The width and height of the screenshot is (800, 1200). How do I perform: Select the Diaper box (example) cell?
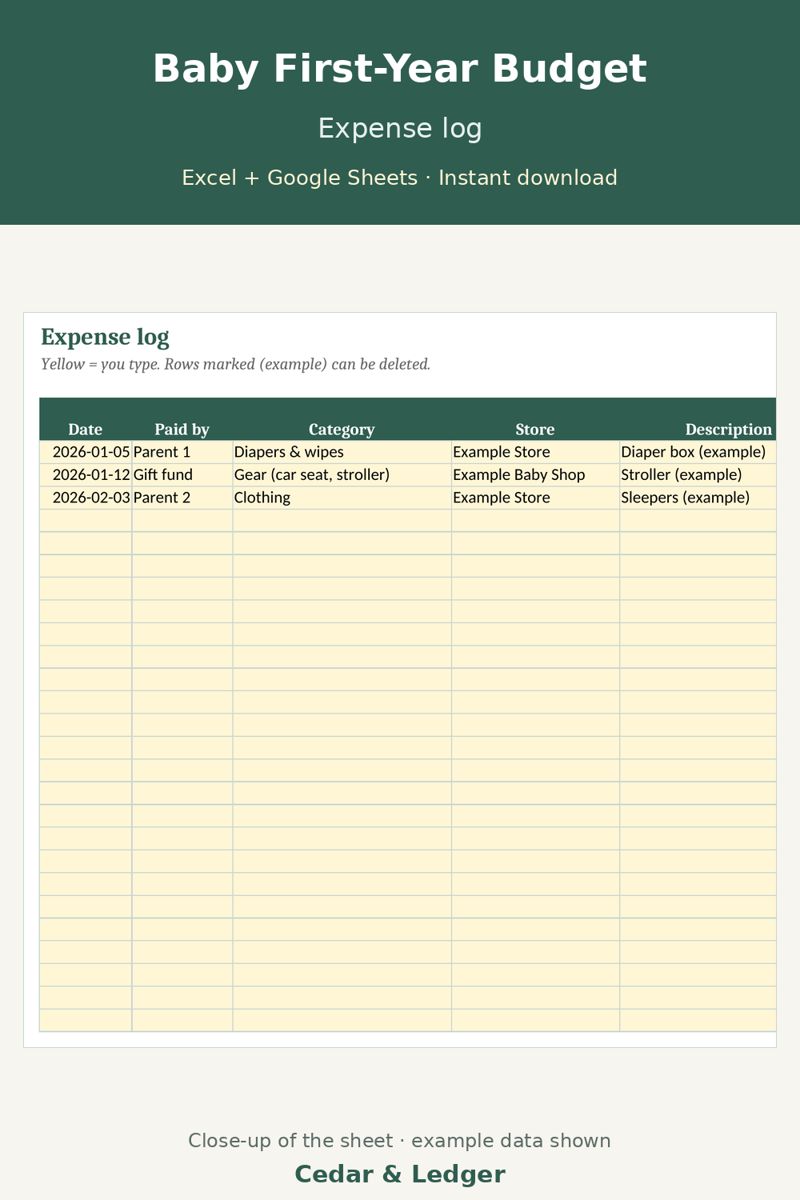click(698, 452)
